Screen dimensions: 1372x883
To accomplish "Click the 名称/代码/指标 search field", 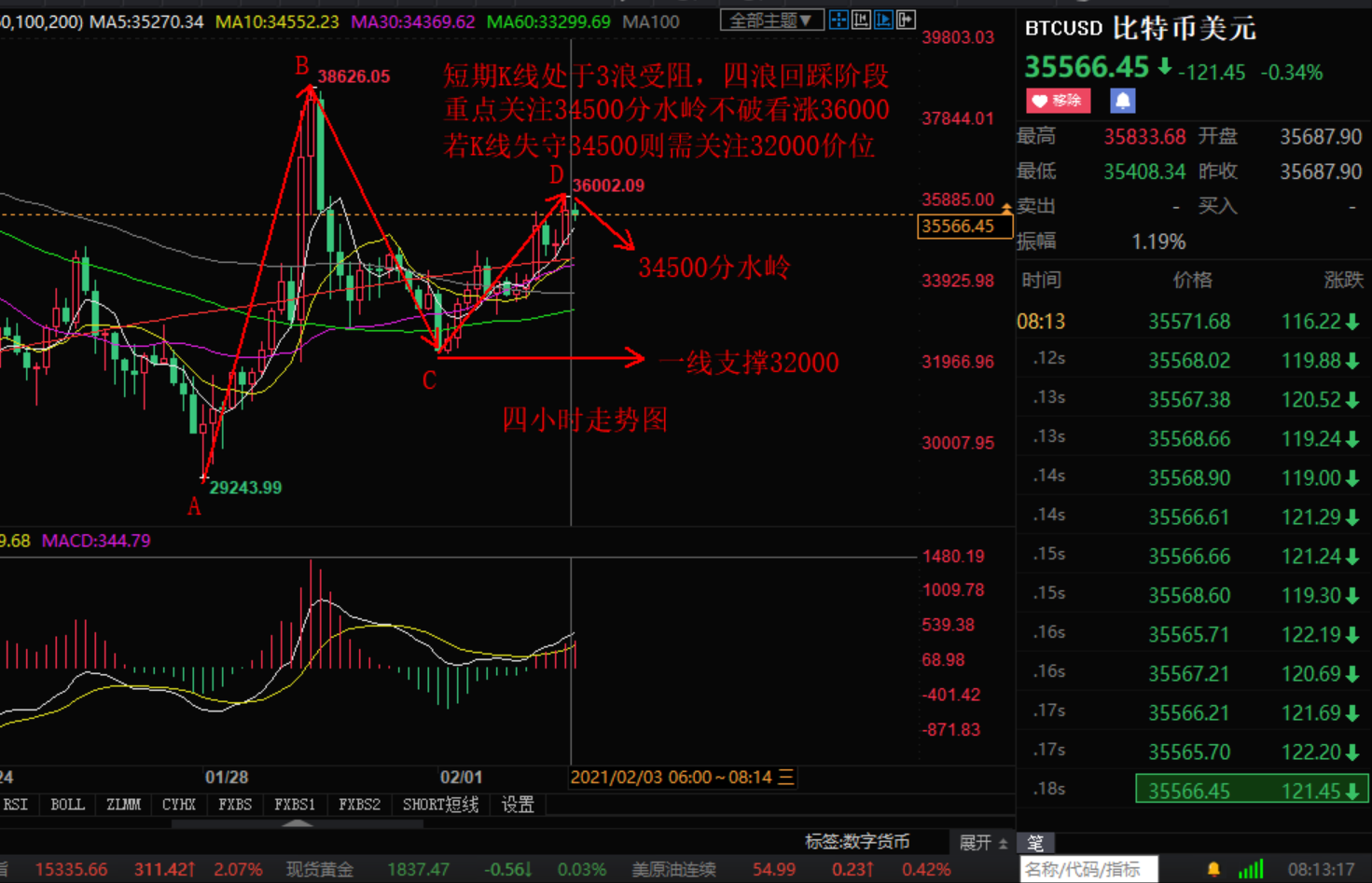I will 1088,869.
